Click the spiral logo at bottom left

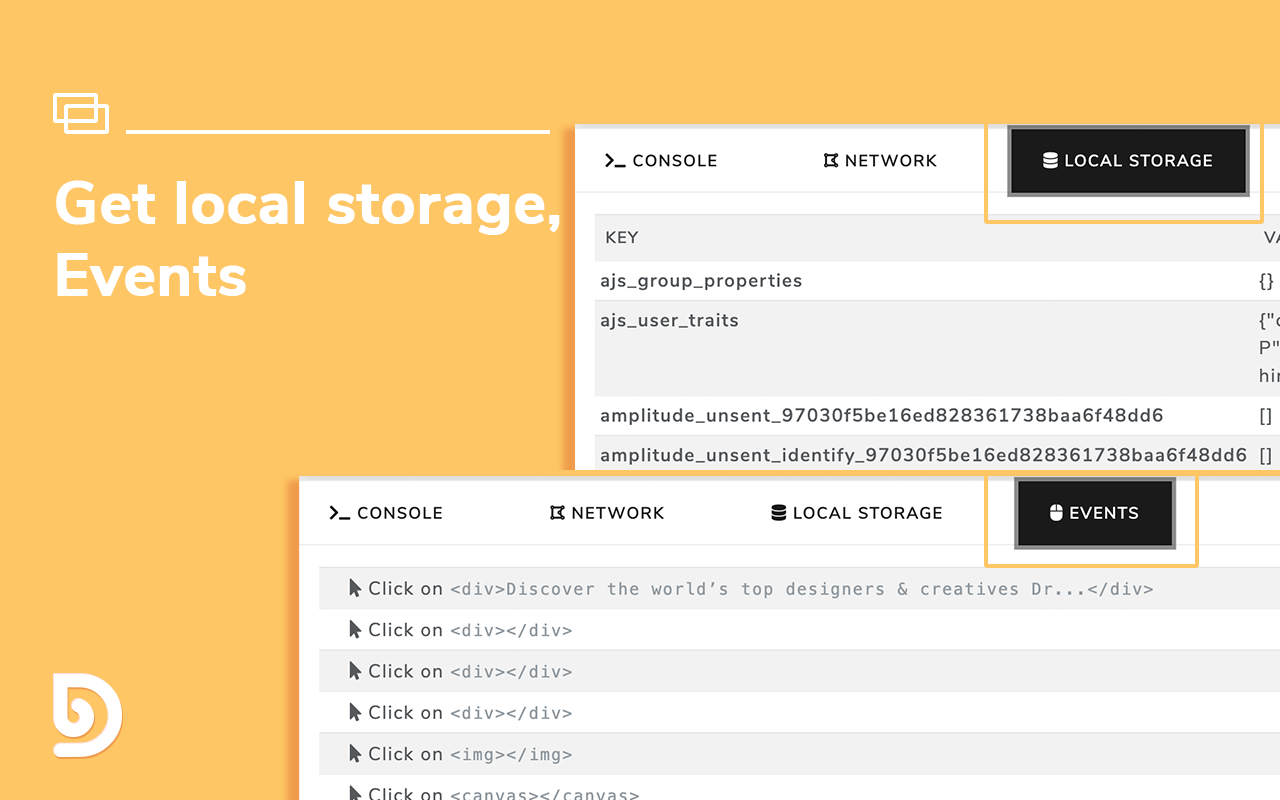click(87, 716)
